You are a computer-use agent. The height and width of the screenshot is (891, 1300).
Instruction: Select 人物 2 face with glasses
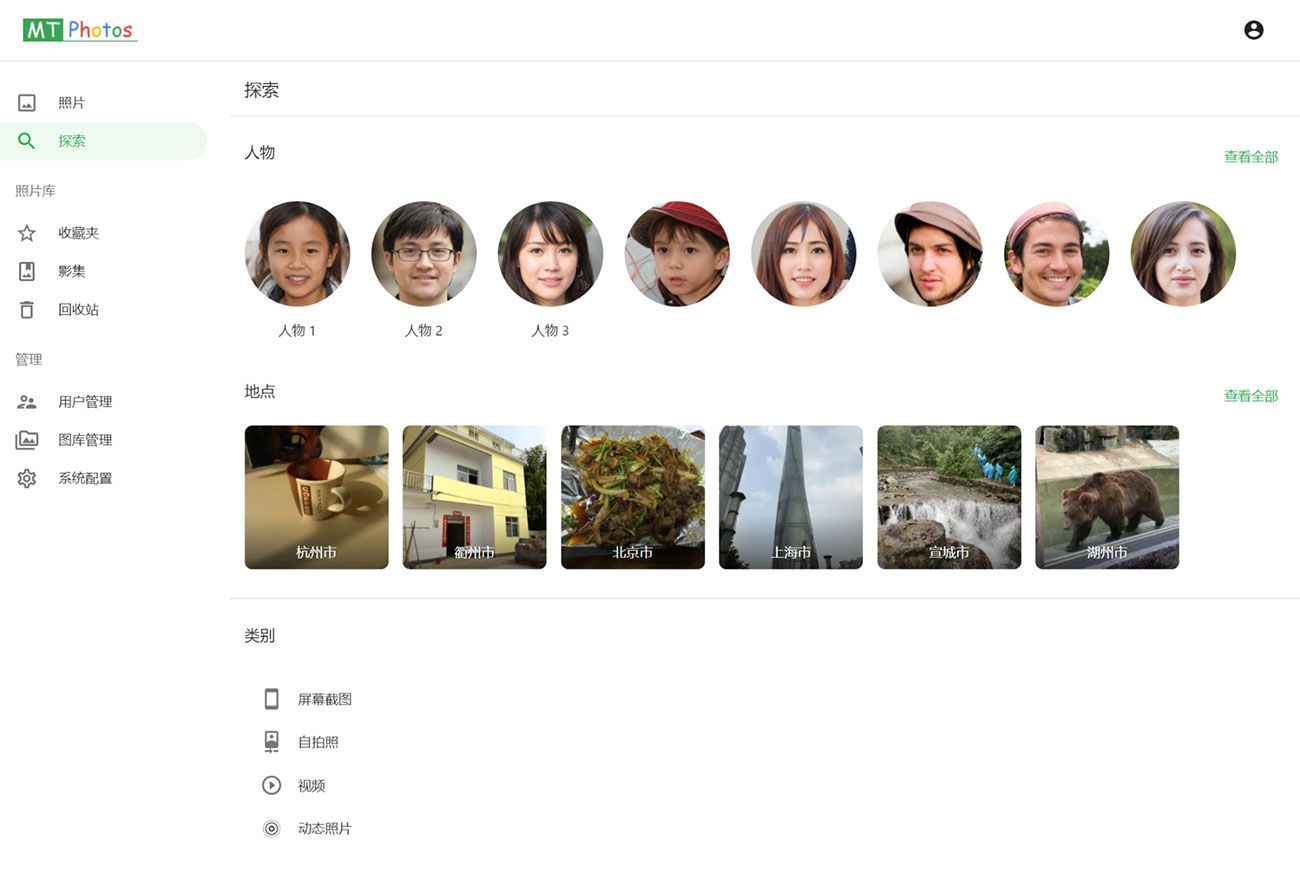(424, 254)
